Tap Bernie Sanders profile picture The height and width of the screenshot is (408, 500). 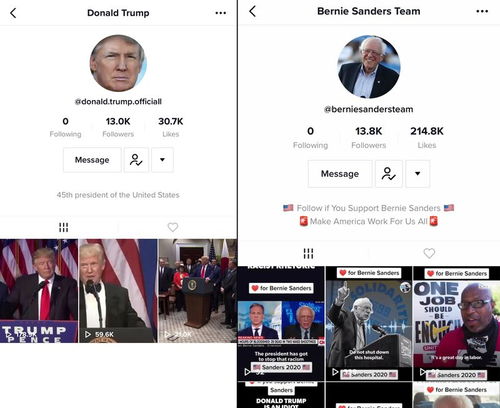point(369,67)
